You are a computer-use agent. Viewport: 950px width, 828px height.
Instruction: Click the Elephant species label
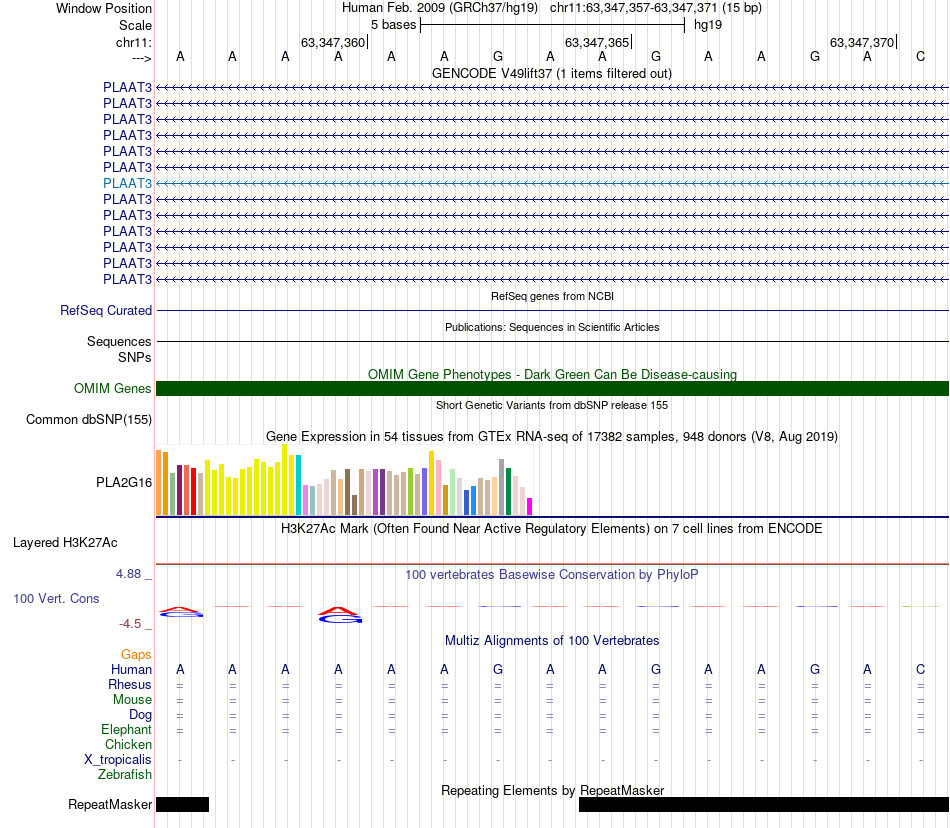pos(126,729)
